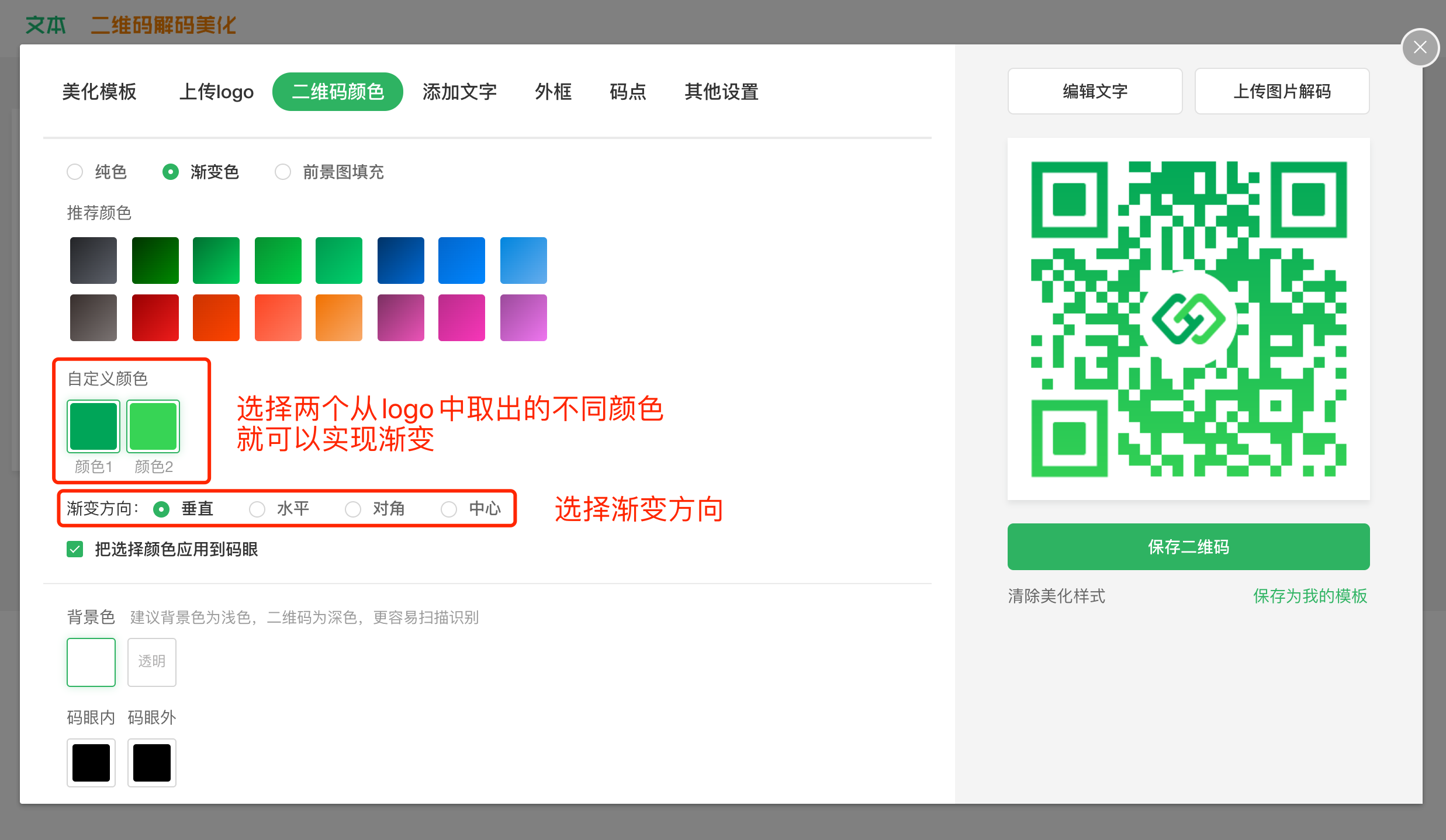This screenshot has height=840, width=1446.
Task: Pick the orange gradient swatch
Action: tap(339, 318)
